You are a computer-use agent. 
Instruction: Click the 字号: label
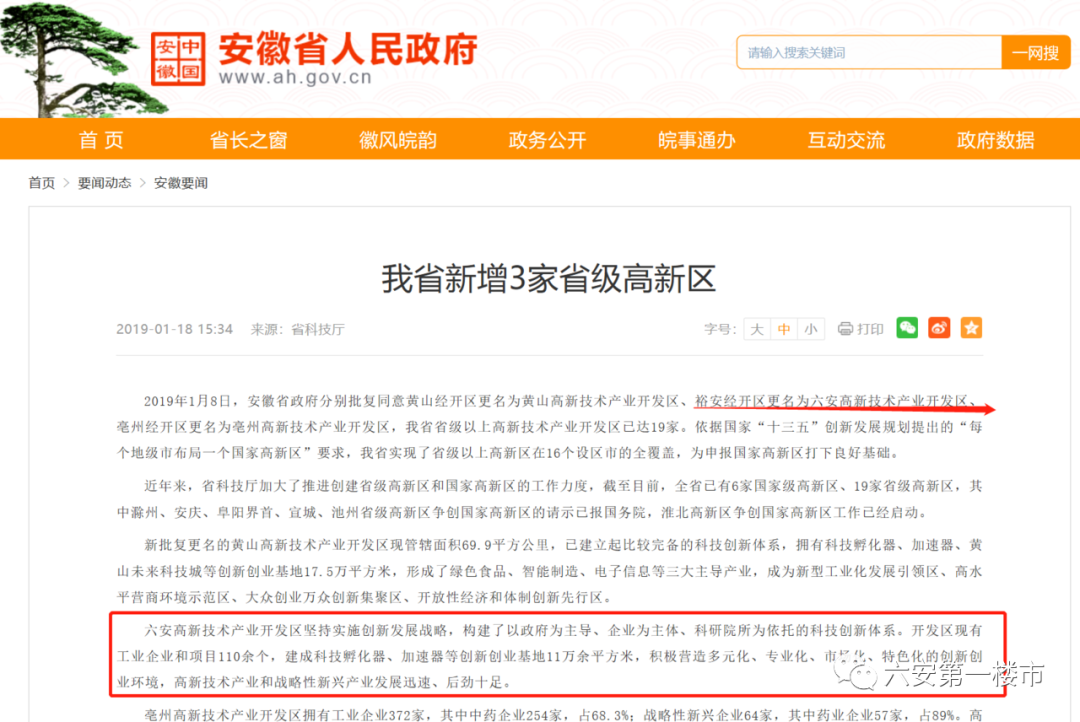(720, 329)
